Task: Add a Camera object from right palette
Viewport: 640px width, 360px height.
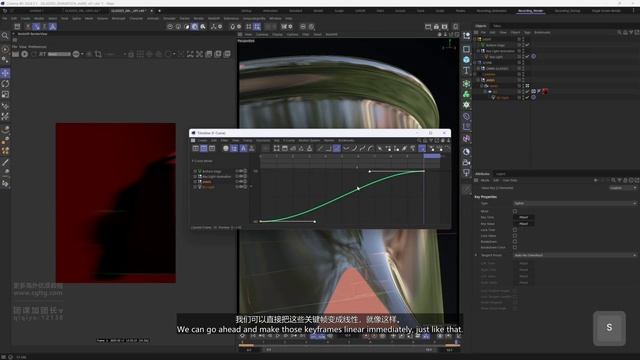Action: (x=467, y=162)
